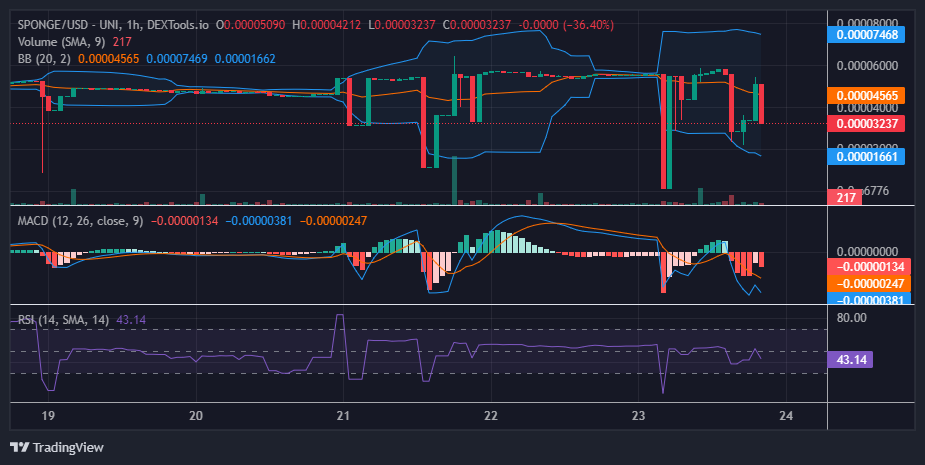The width and height of the screenshot is (925, 465).
Task: Click the current price tag 0.00003237
Action: coord(867,123)
